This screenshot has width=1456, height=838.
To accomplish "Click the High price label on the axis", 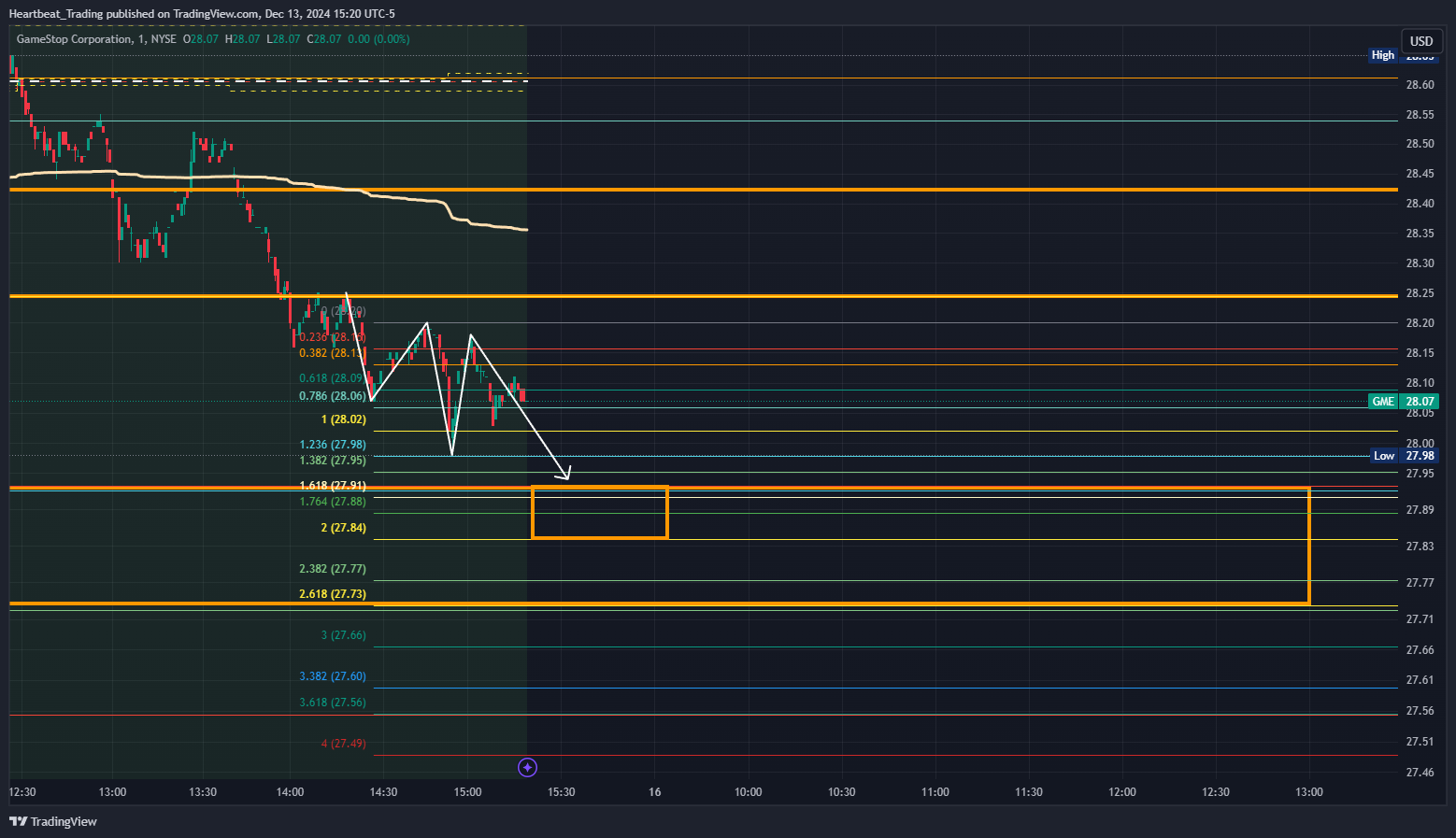I will pyautogui.click(x=1383, y=55).
